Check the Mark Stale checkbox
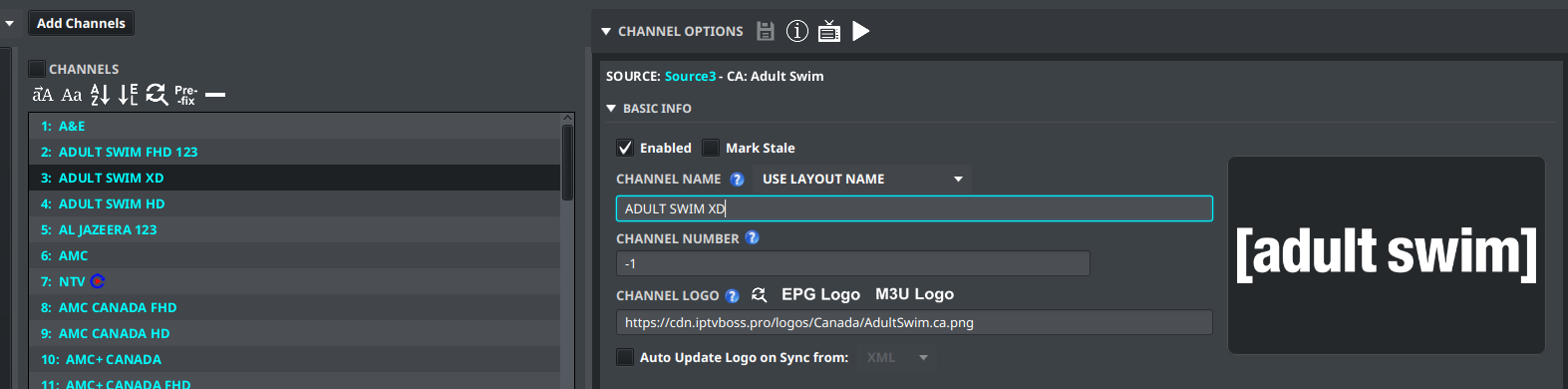Viewport: 1568px width, 389px height. [711, 148]
